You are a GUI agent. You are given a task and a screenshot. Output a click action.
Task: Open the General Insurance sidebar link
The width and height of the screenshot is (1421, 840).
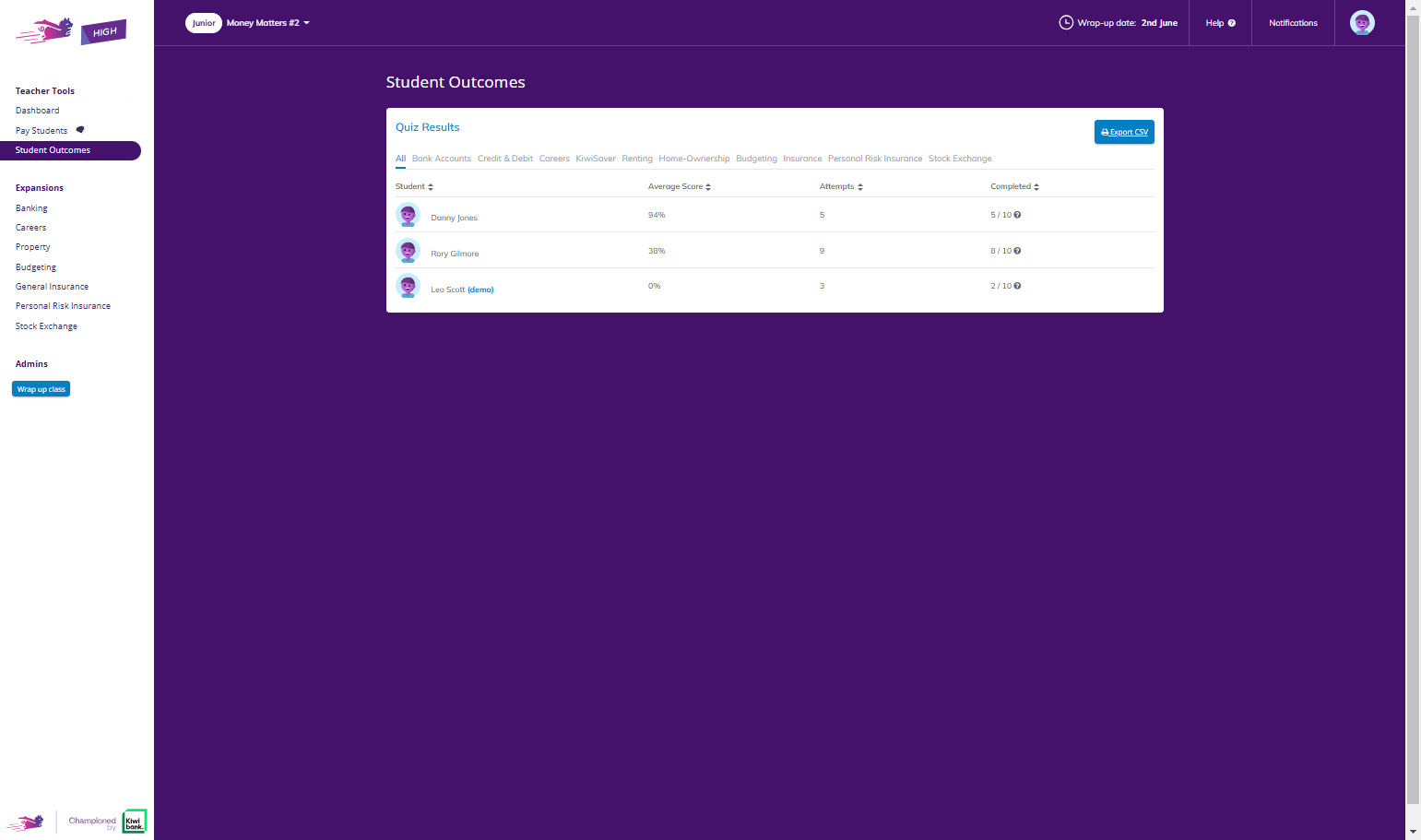pos(53,287)
